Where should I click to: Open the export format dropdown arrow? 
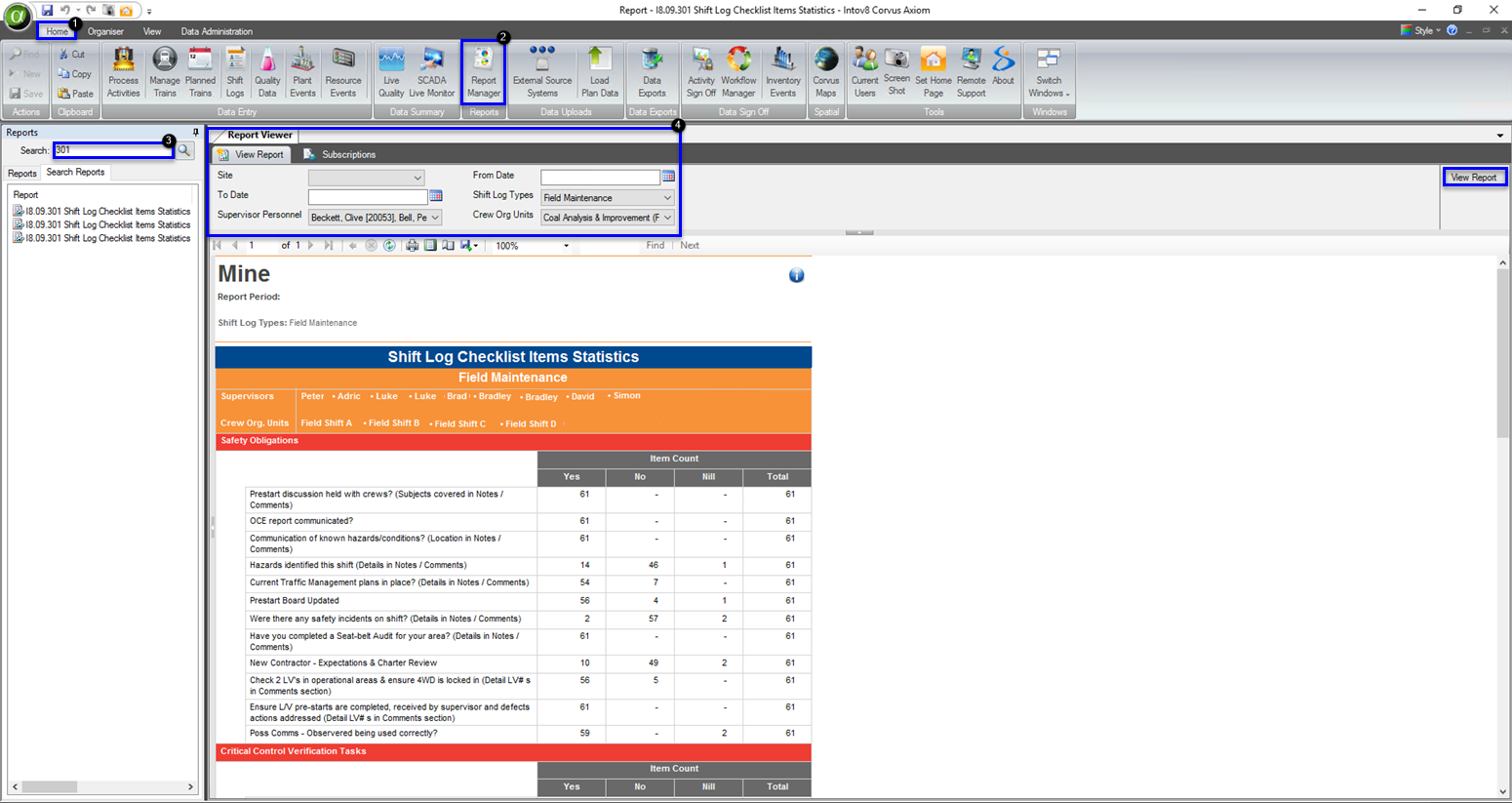click(475, 247)
